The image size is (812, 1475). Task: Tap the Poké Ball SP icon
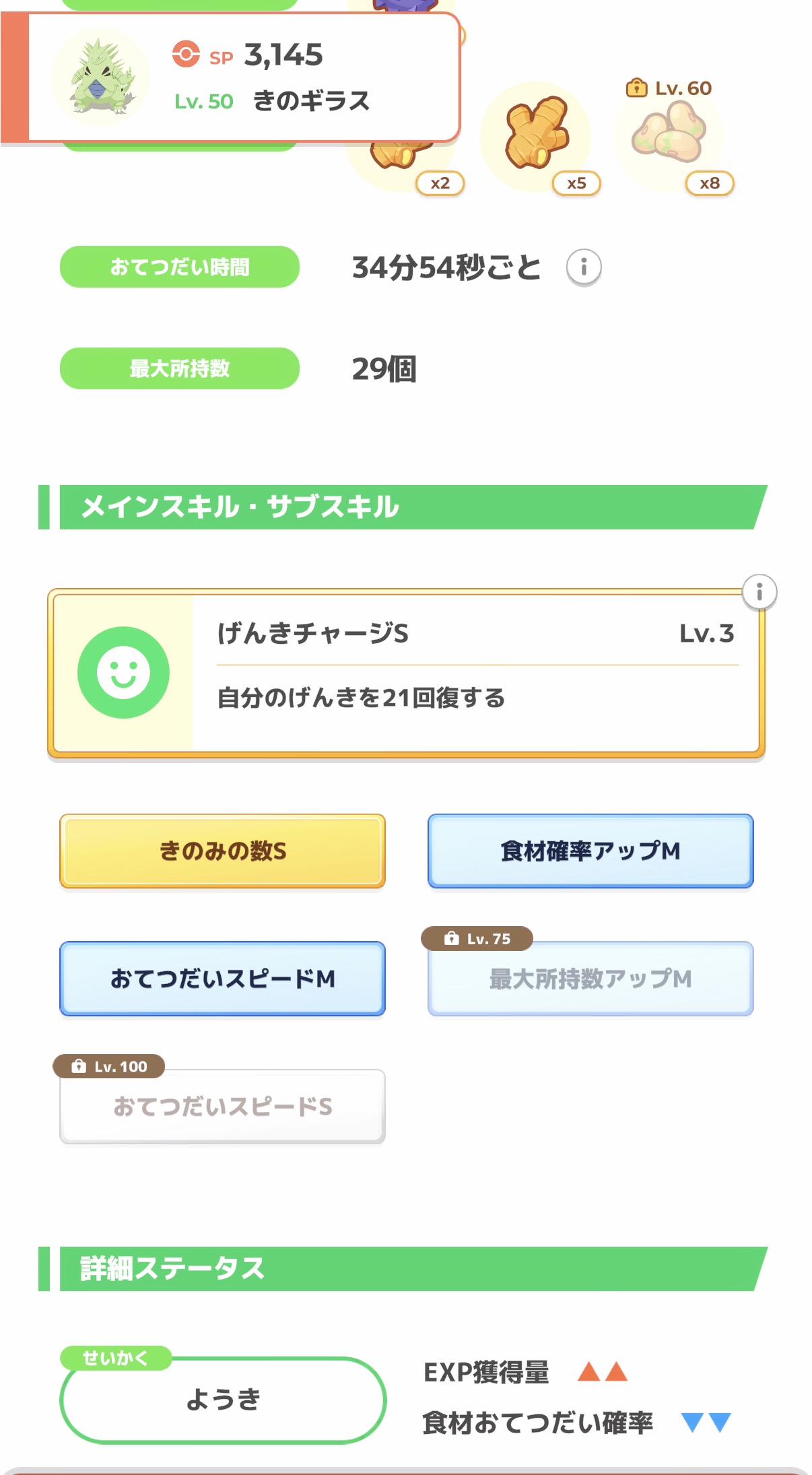(186, 55)
